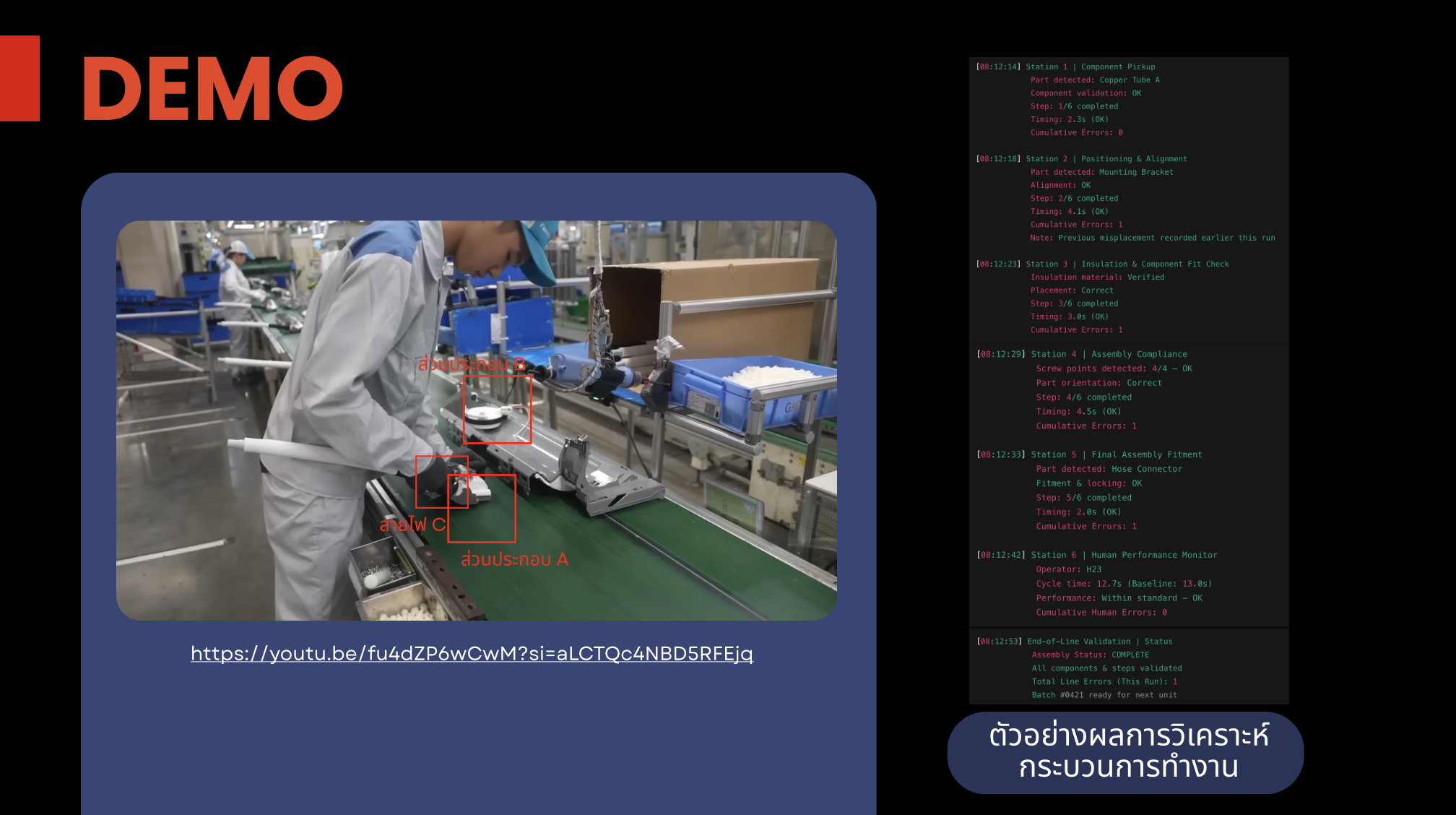The width and height of the screenshot is (1456, 815).
Task: Select the ตัวอย่างผลการวิเคราะห์ caption pill
Action: (1125, 752)
